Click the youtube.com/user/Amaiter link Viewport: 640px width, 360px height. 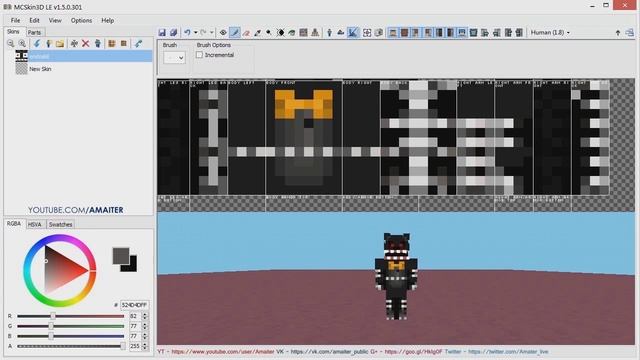222,351
